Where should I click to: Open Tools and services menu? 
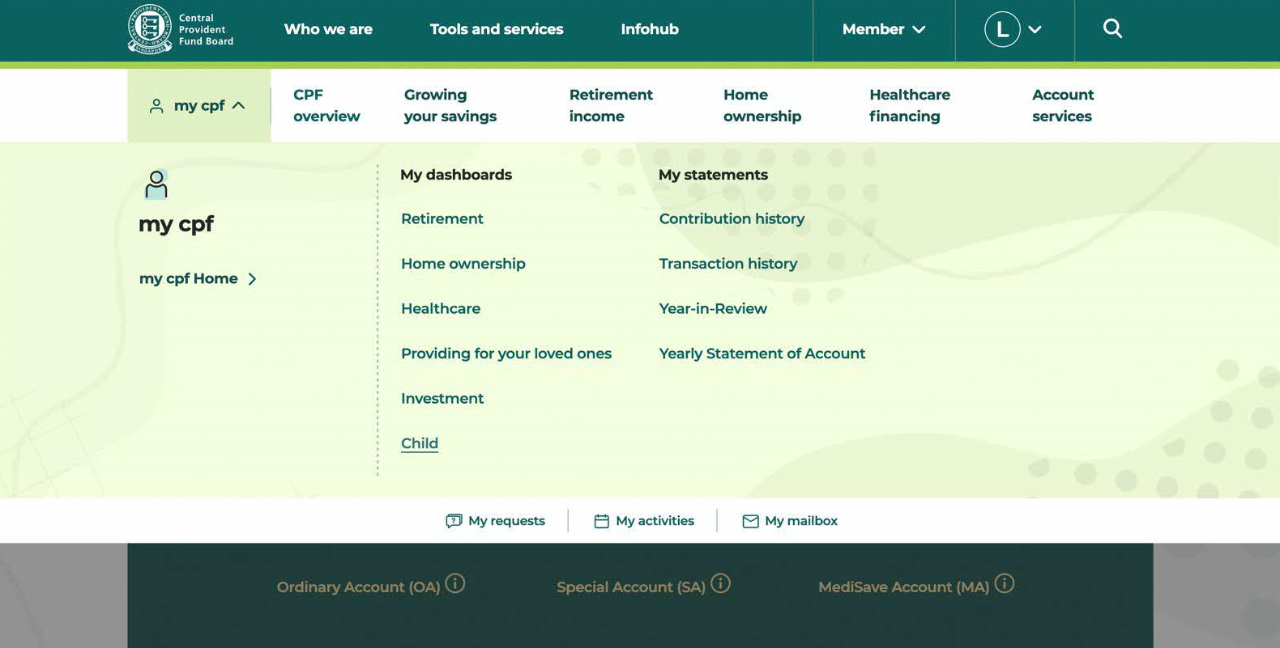coord(496,29)
